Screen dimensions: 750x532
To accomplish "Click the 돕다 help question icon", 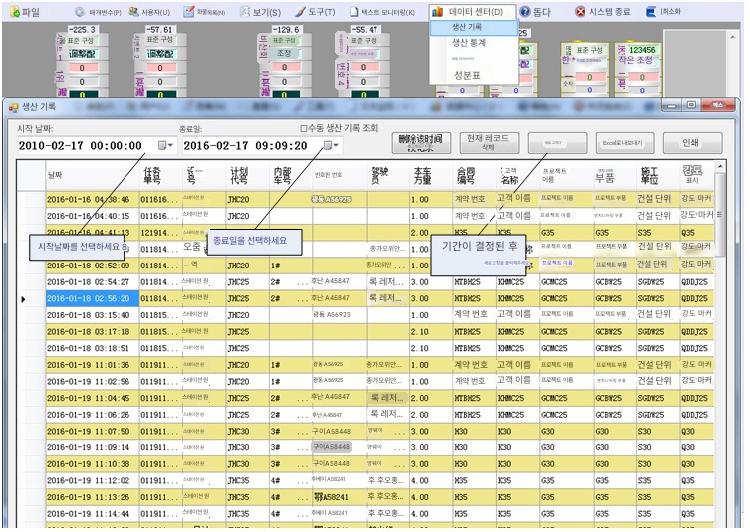I will [524, 12].
